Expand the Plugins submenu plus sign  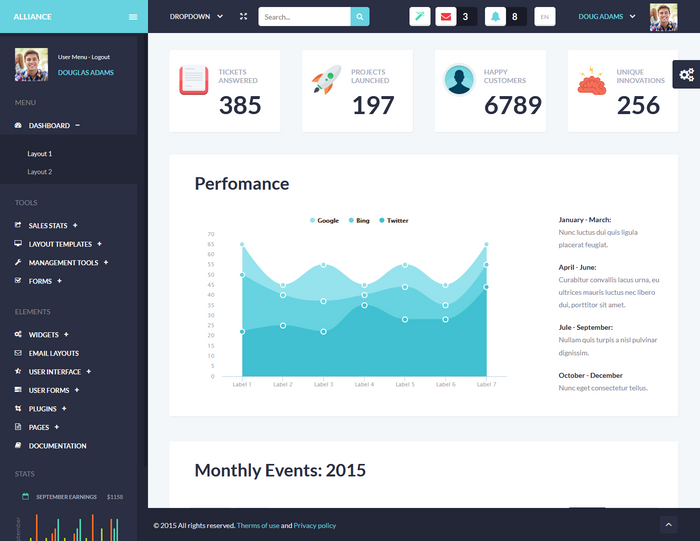64,408
